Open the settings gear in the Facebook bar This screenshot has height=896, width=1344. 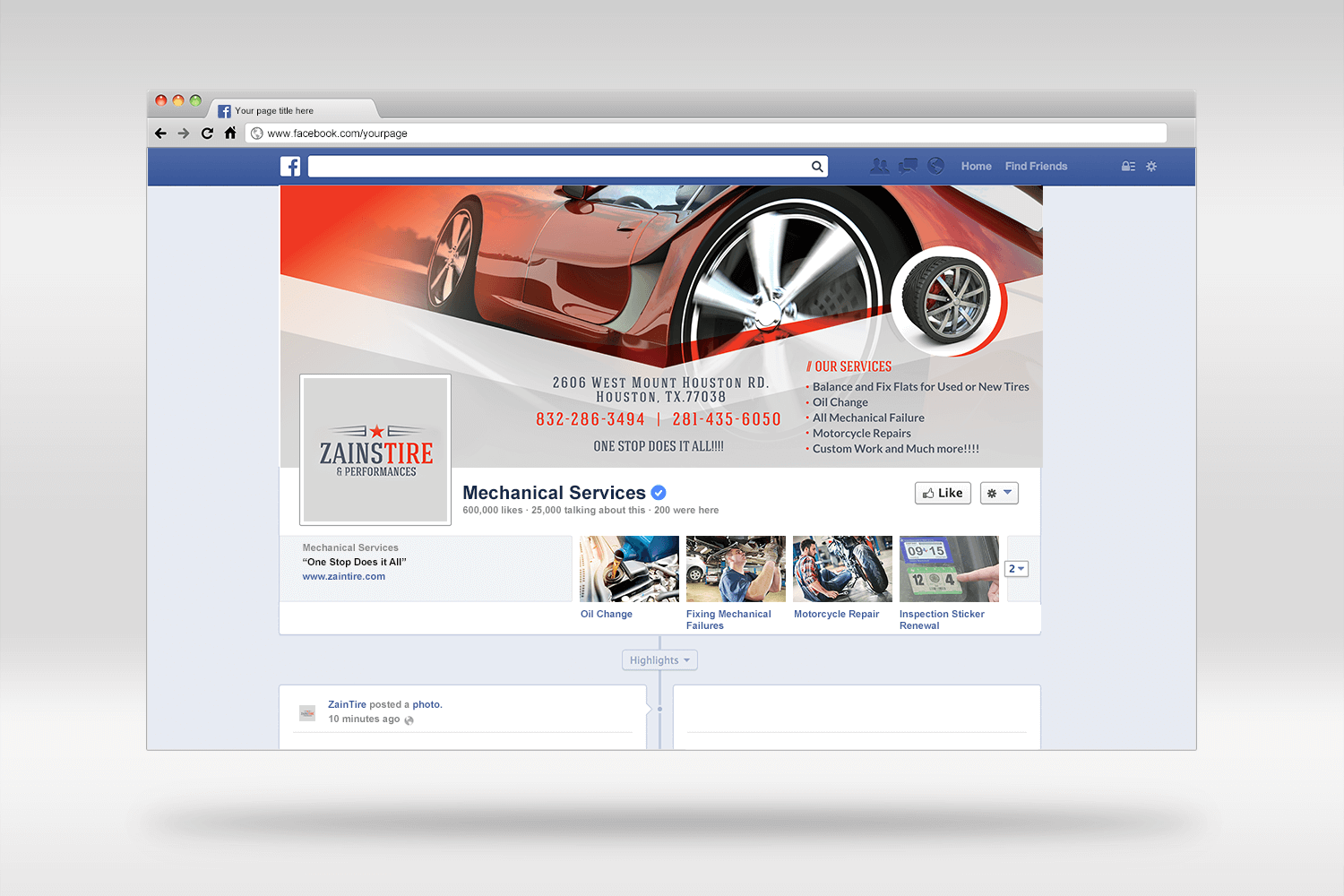point(1151,167)
